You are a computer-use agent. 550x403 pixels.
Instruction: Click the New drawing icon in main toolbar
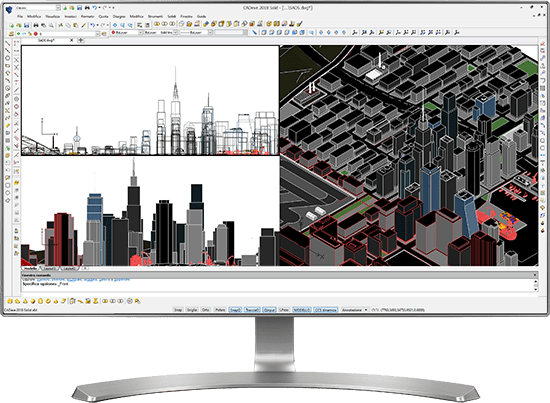point(11,25)
